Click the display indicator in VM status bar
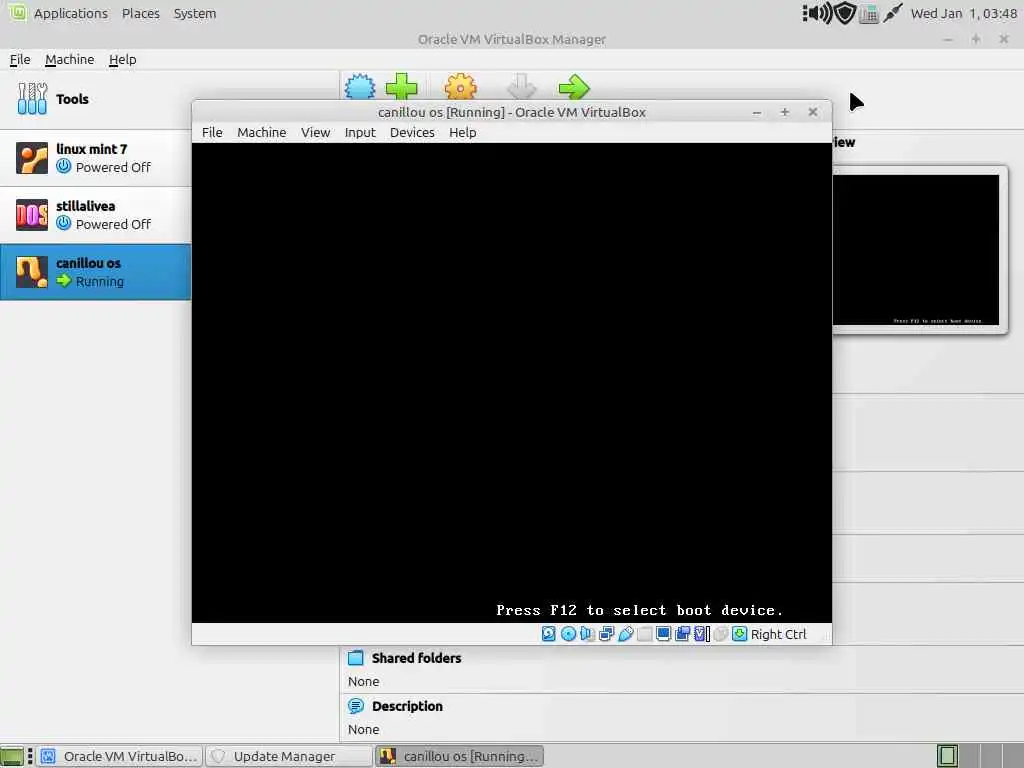Screen dimensions: 1024x768 tap(664, 633)
